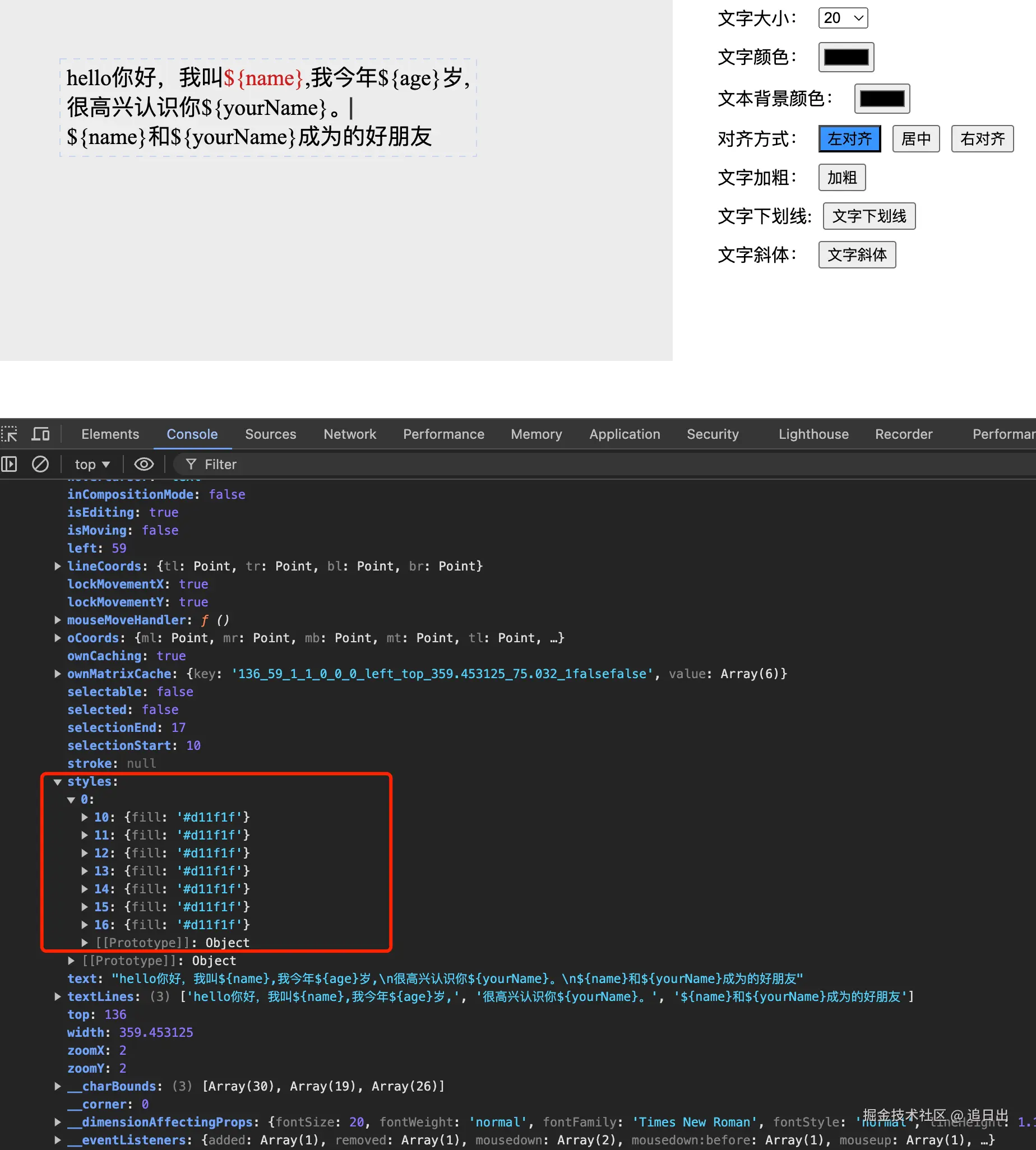Screen dimensions: 1036x1150
Task: Expand the __charBounds array
Action: click(58, 1086)
